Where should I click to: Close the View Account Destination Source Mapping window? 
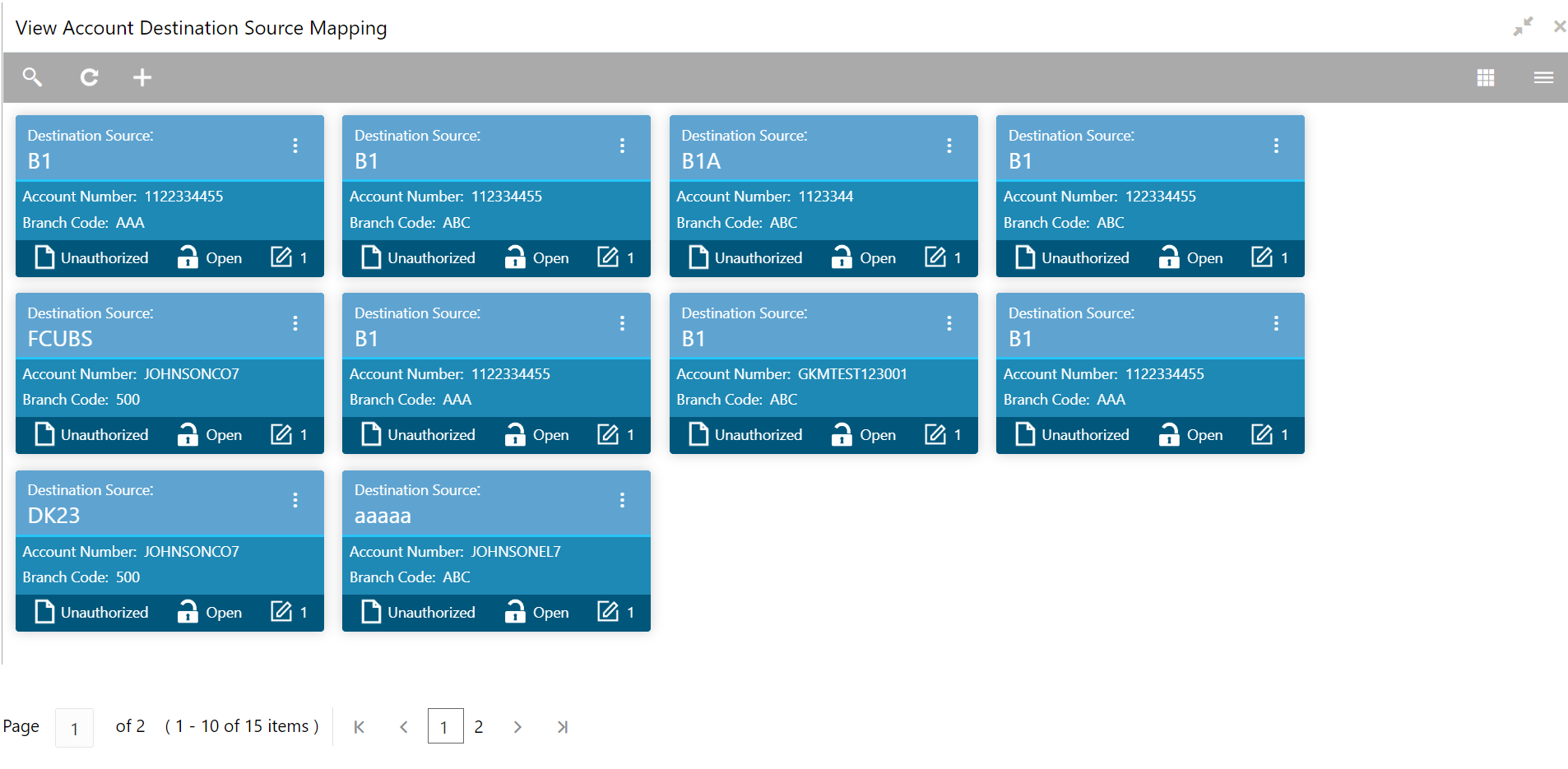(x=1559, y=26)
